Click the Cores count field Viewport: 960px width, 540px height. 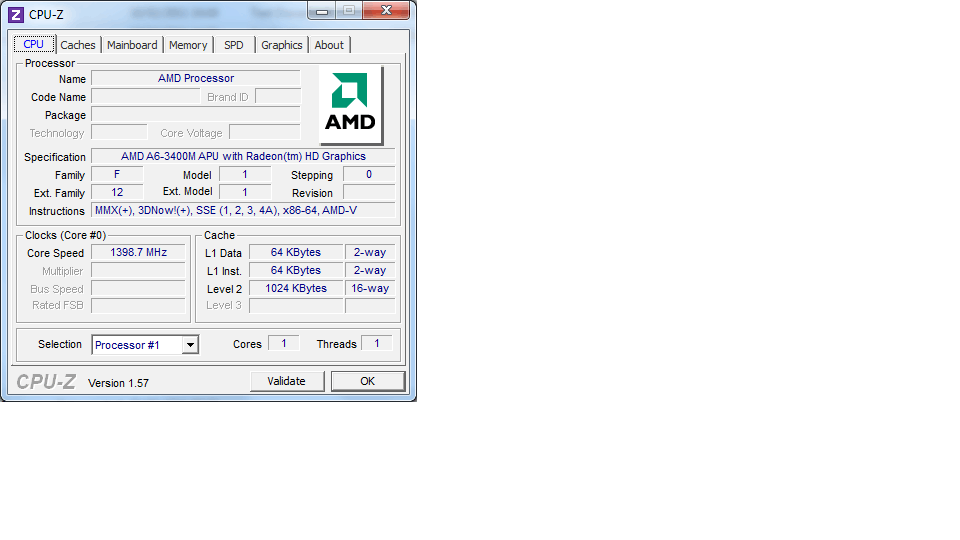point(283,343)
